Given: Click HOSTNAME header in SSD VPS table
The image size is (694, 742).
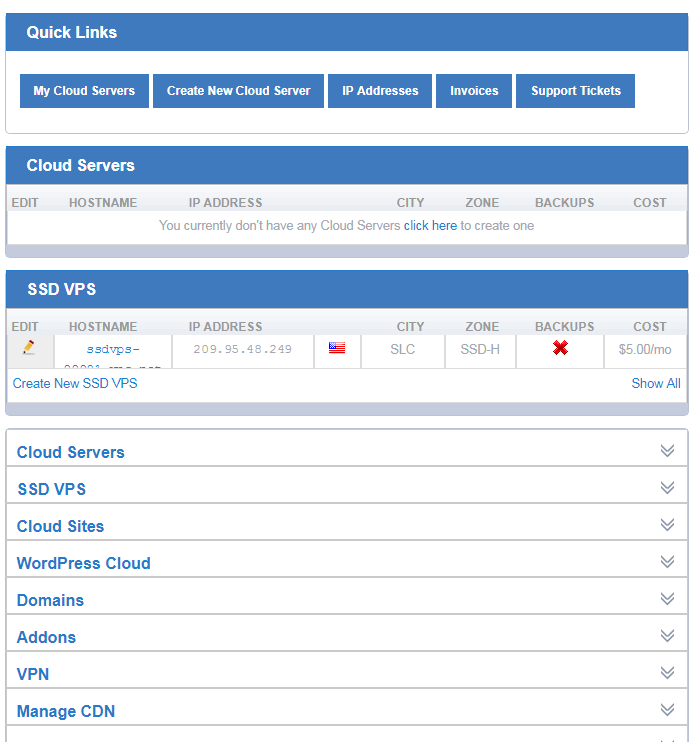Looking at the screenshot, I should (103, 327).
